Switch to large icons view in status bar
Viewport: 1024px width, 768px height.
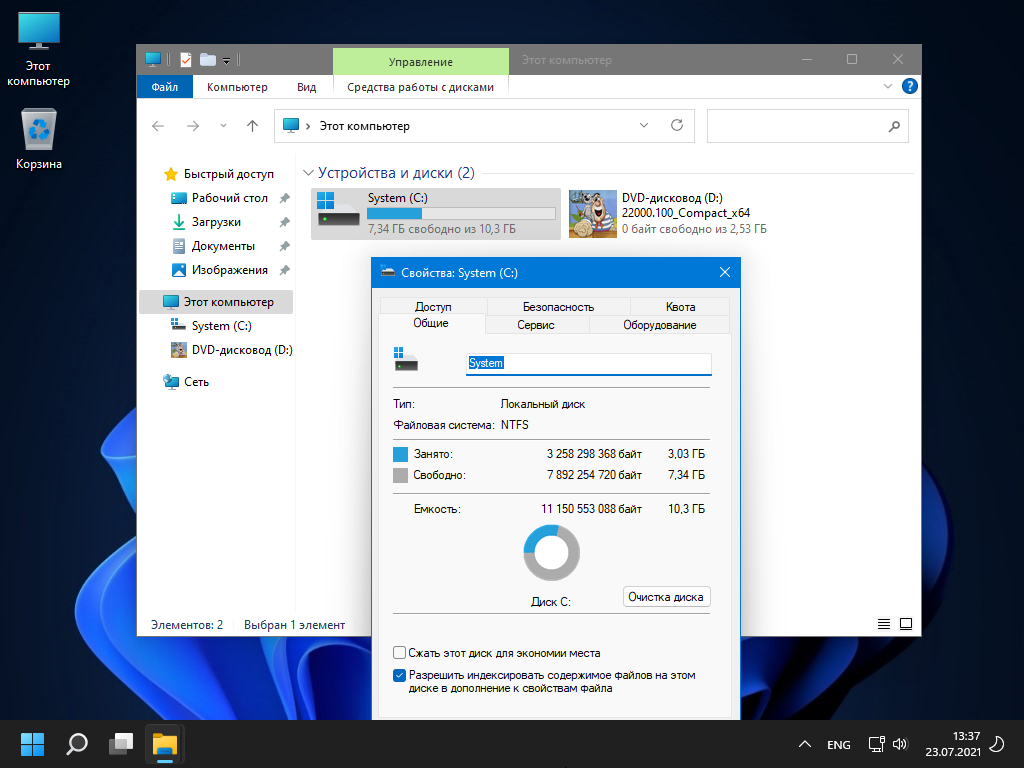906,624
